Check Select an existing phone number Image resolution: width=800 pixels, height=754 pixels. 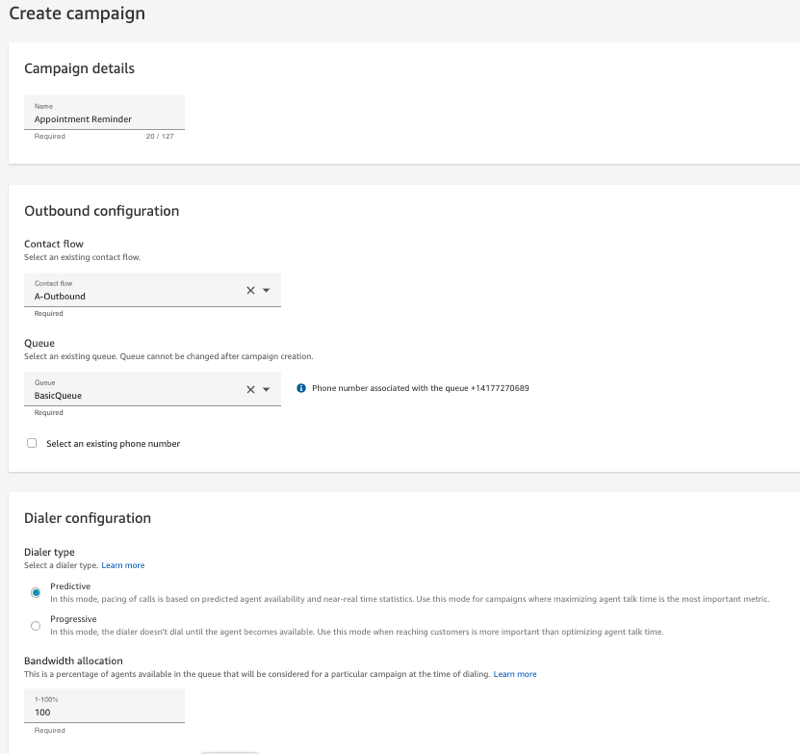pos(32,443)
